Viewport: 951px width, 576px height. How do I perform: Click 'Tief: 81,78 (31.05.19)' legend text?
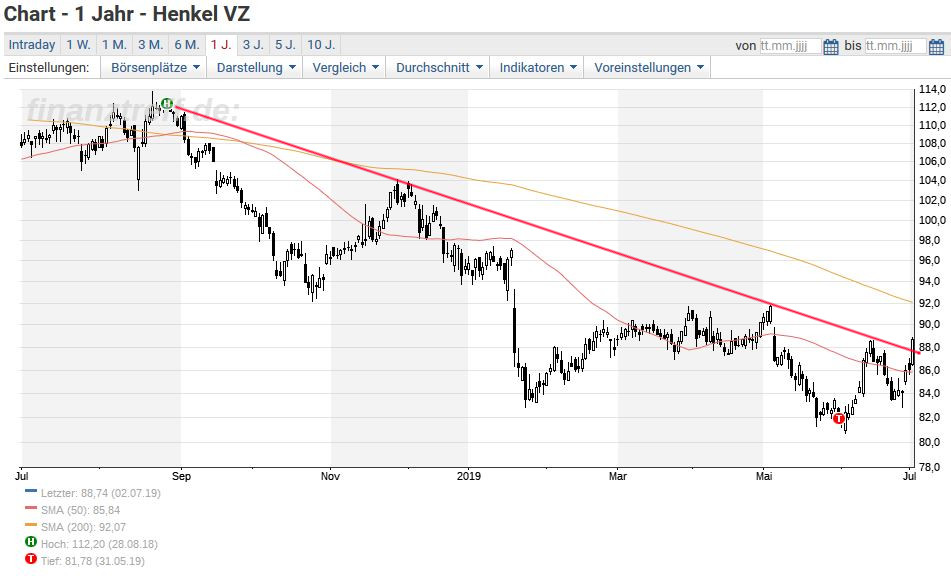[x=93, y=561]
